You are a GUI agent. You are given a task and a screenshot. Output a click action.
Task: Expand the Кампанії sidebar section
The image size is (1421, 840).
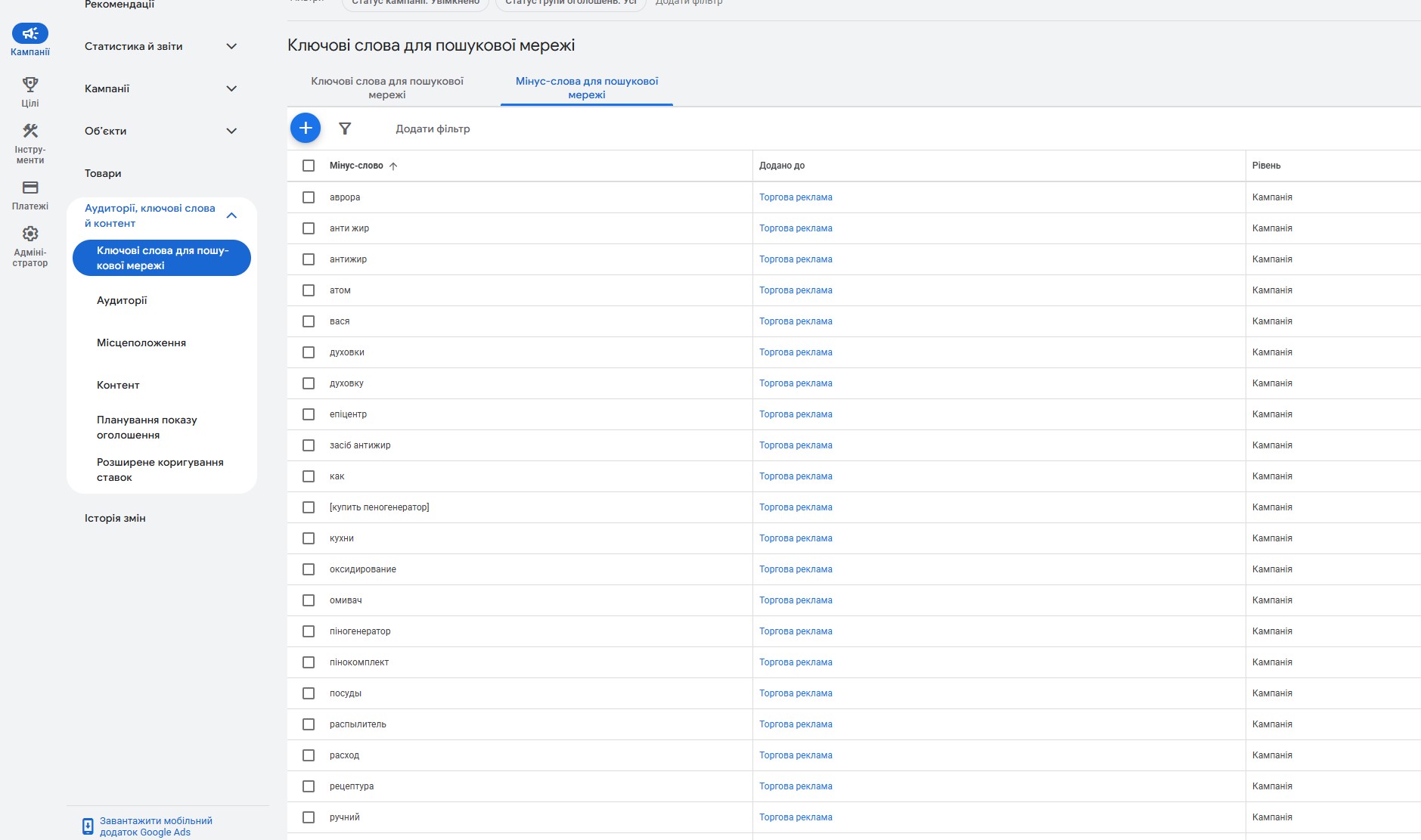(231, 88)
